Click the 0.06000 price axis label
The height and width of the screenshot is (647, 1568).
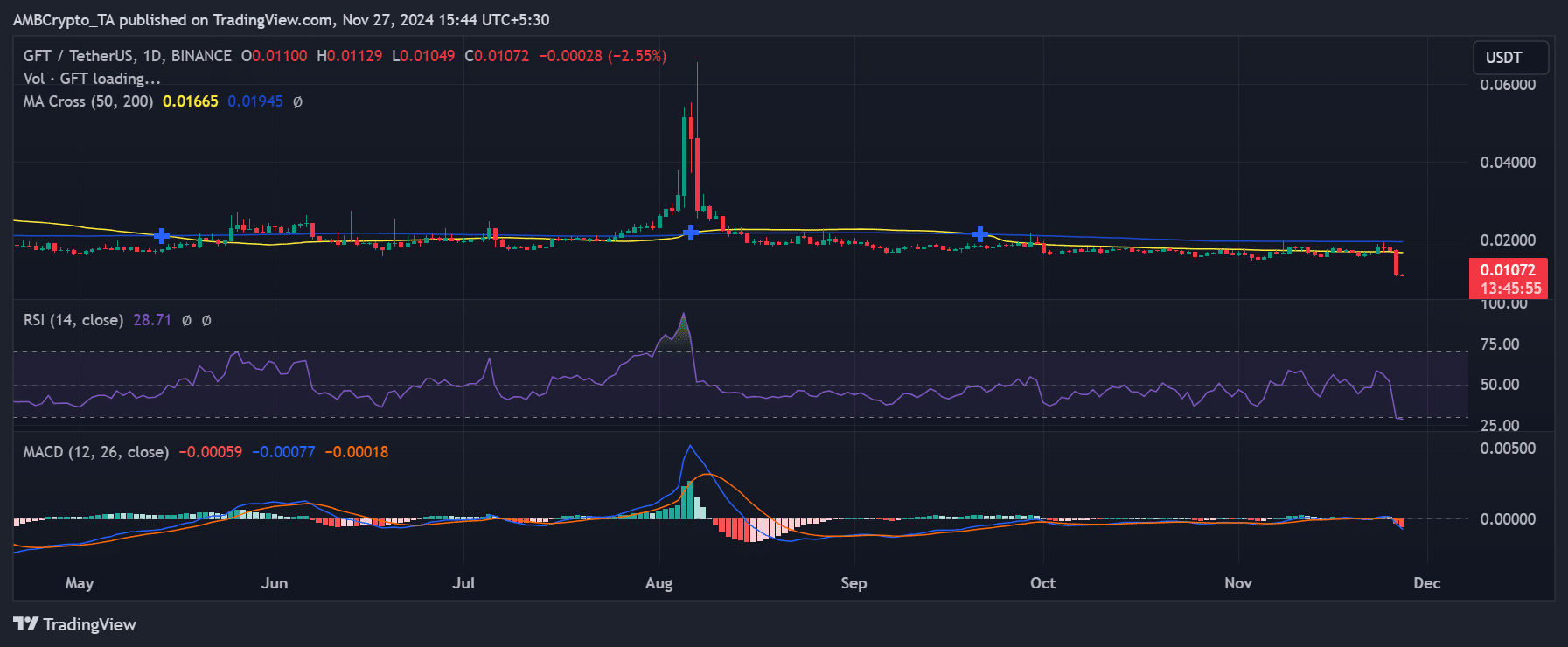coord(1508,85)
